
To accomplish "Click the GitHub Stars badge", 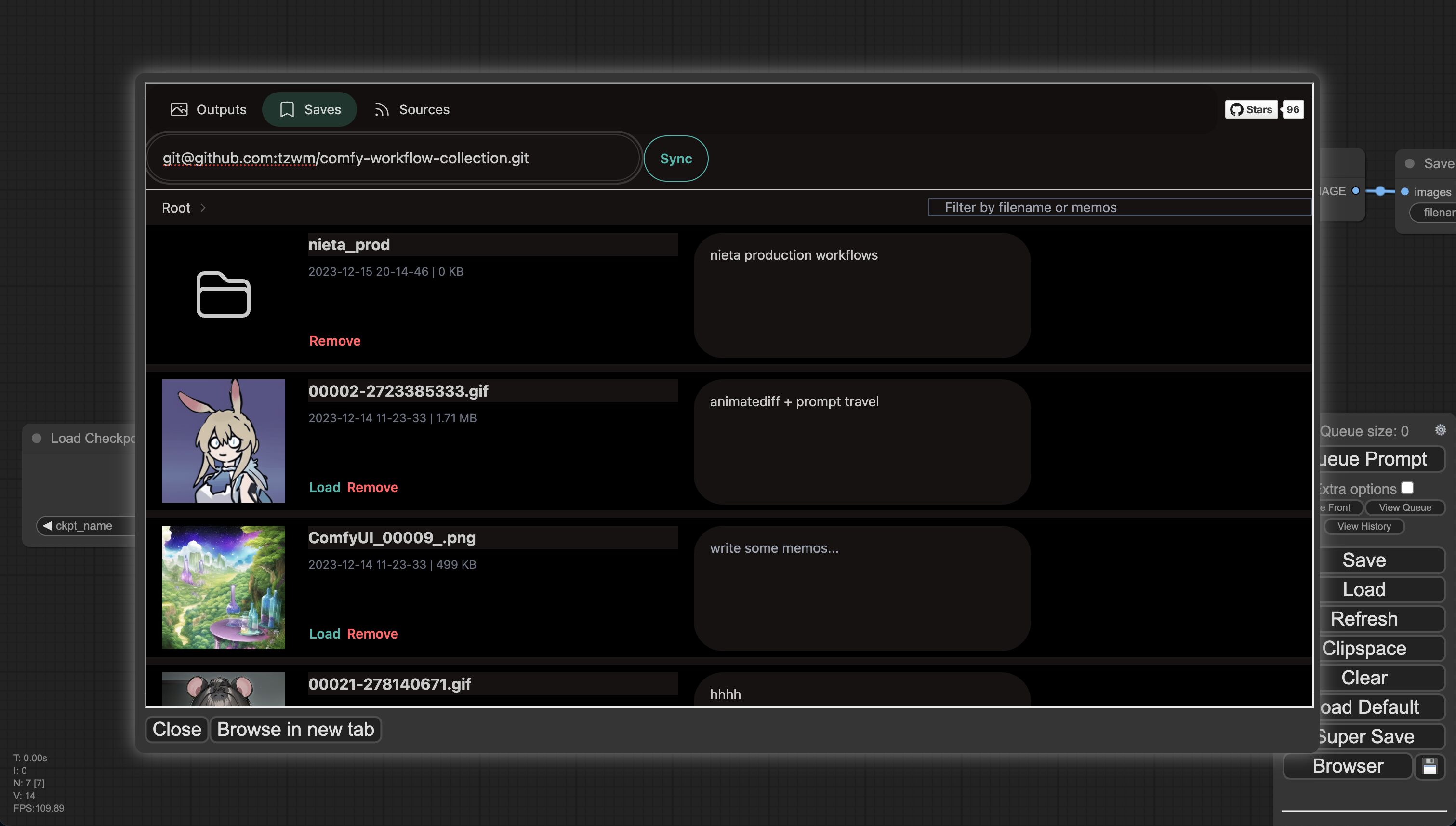I will point(1251,109).
